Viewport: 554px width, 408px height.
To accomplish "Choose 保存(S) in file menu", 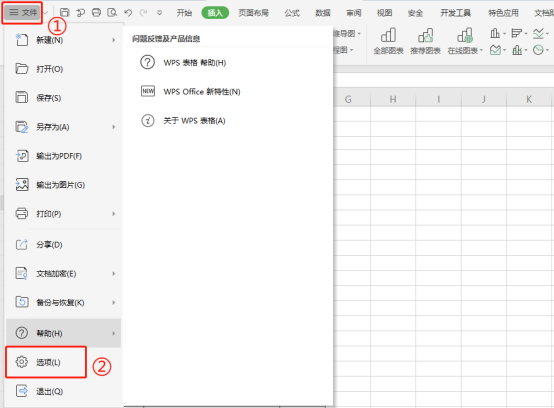I will click(64, 98).
